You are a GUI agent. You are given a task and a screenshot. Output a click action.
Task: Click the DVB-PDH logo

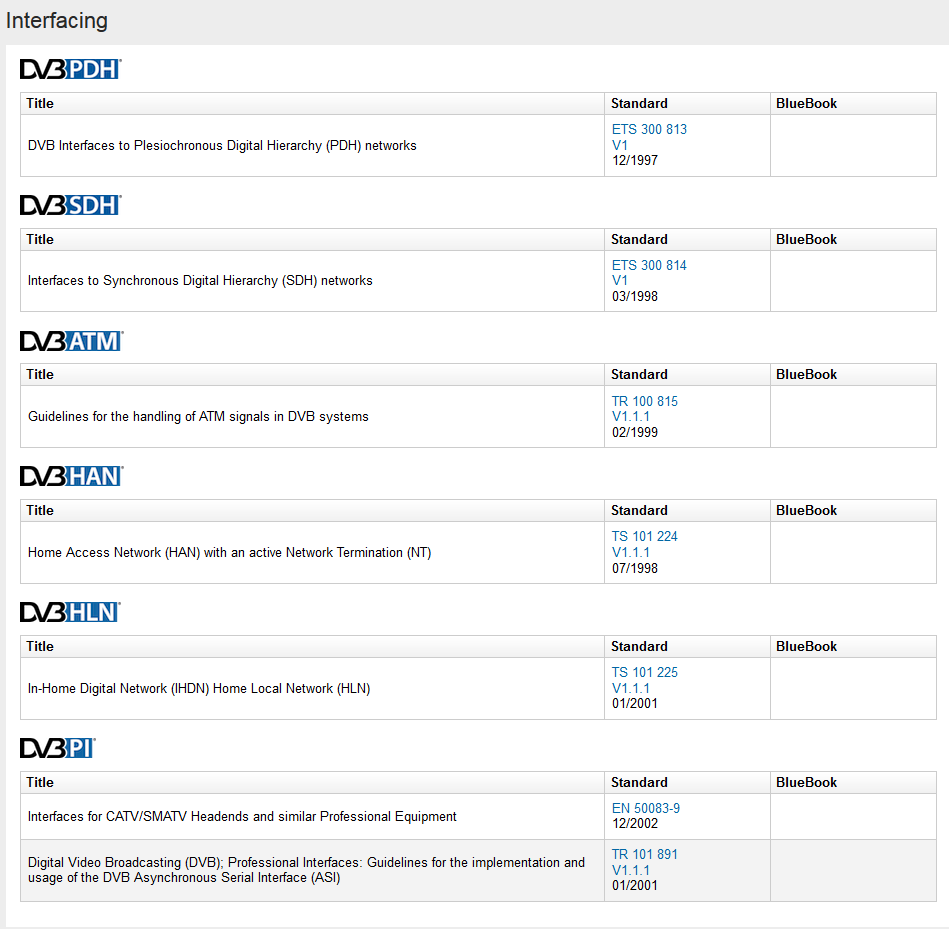[70, 69]
